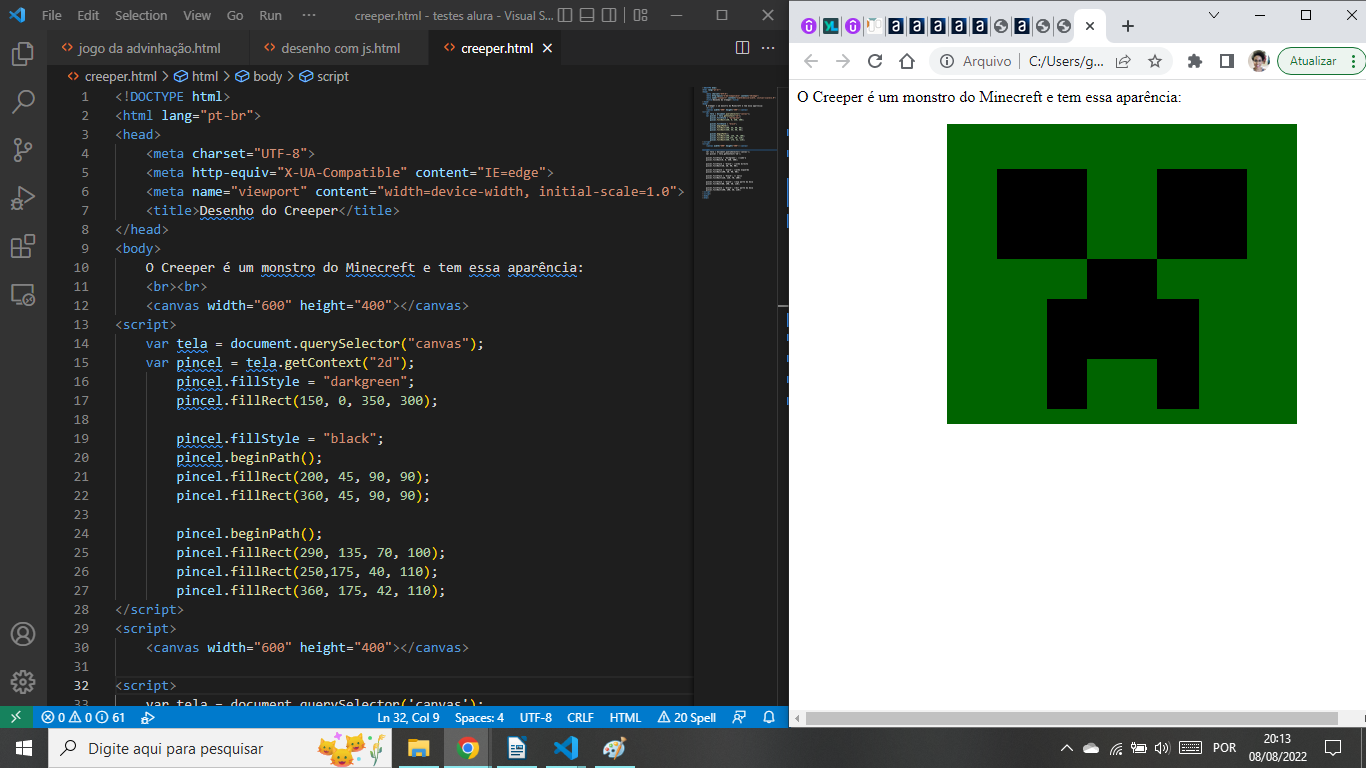The image size is (1366, 768).
Task: Open the Chrome Extensions puzzle icon
Action: click(1194, 61)
